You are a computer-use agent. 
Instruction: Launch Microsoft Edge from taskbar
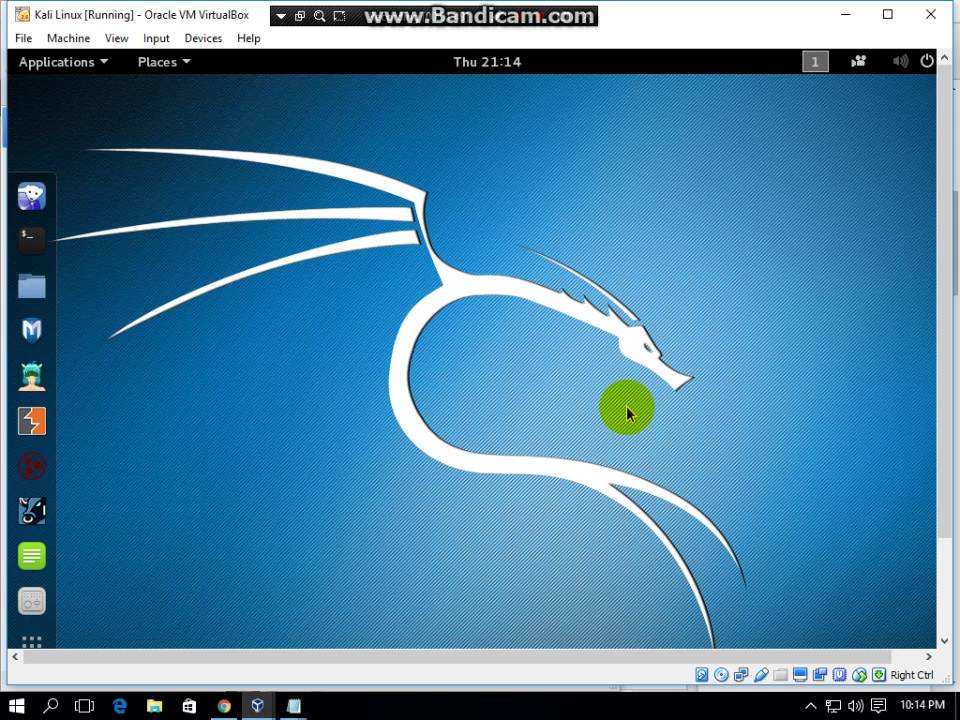120,706
